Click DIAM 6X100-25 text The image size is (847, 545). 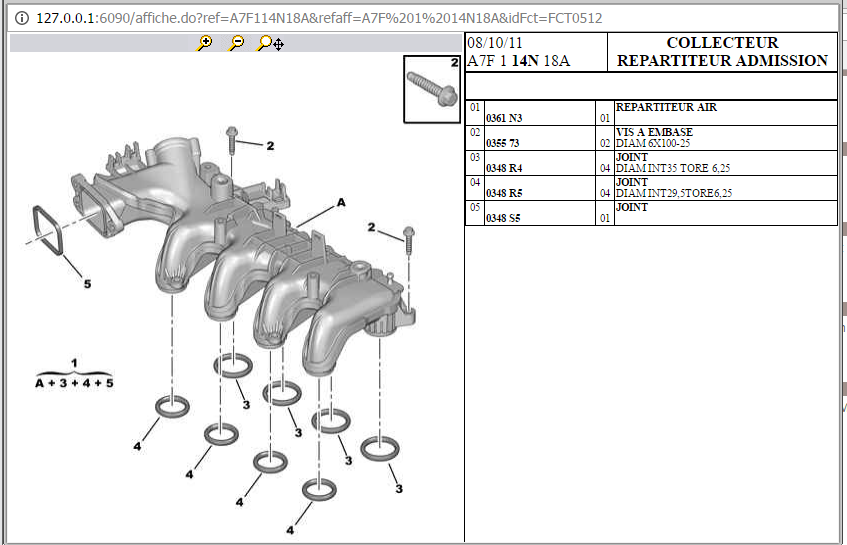point(653,143)
